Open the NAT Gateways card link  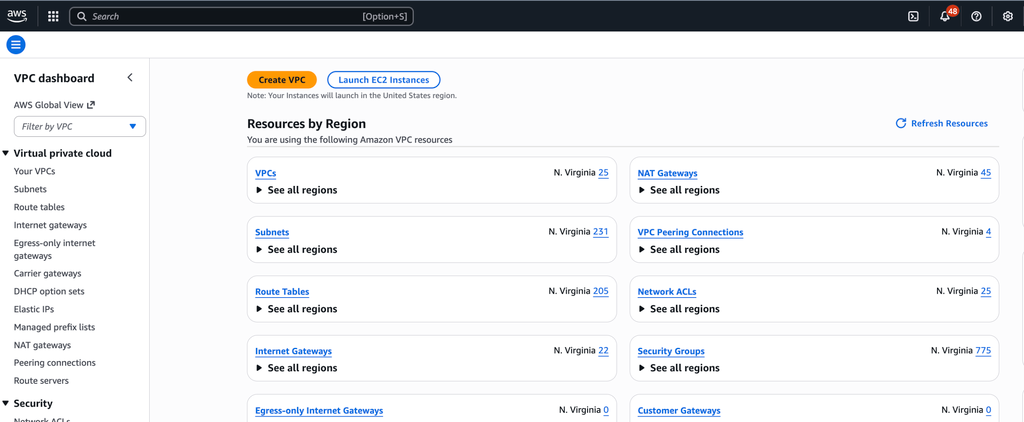pos(667,173)
